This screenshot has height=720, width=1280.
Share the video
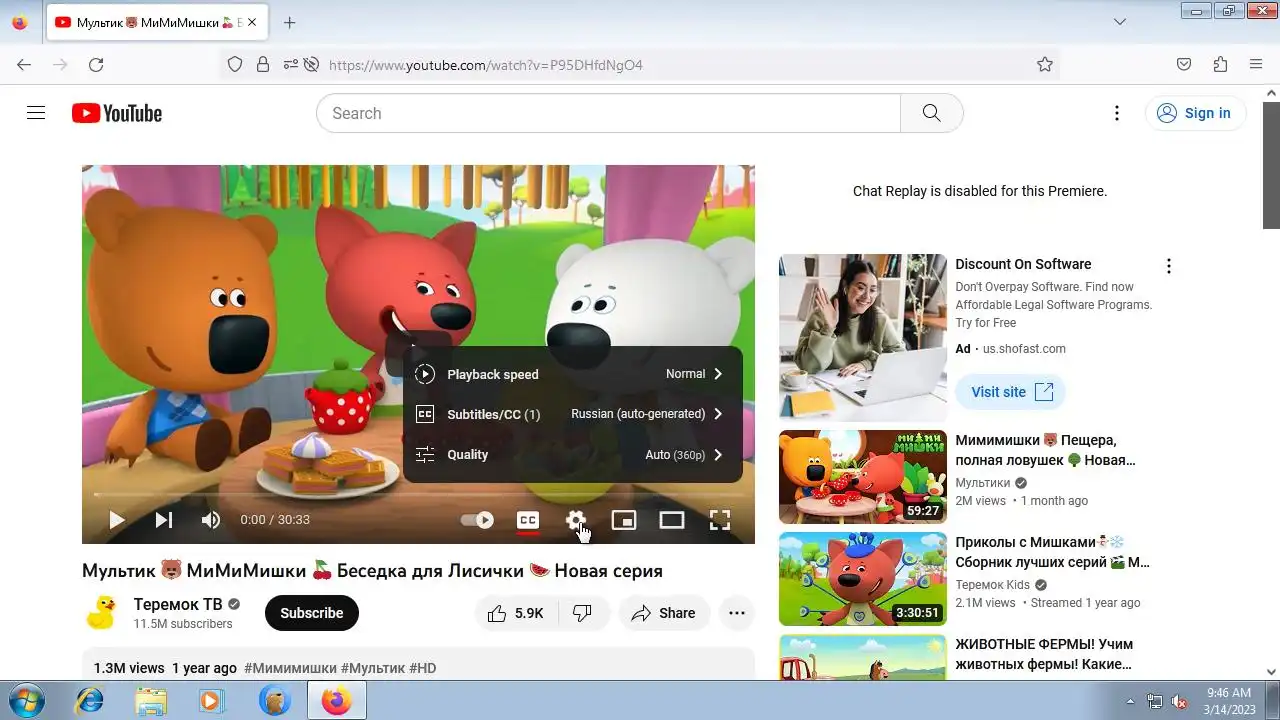pyautogui.click(x=664, y=613)
